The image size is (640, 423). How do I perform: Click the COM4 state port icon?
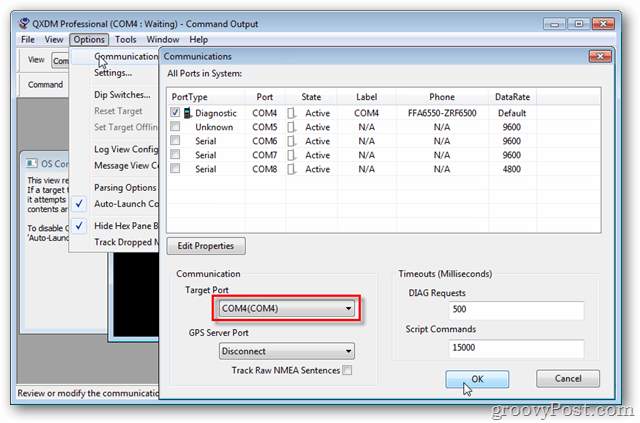click(291, 113)
